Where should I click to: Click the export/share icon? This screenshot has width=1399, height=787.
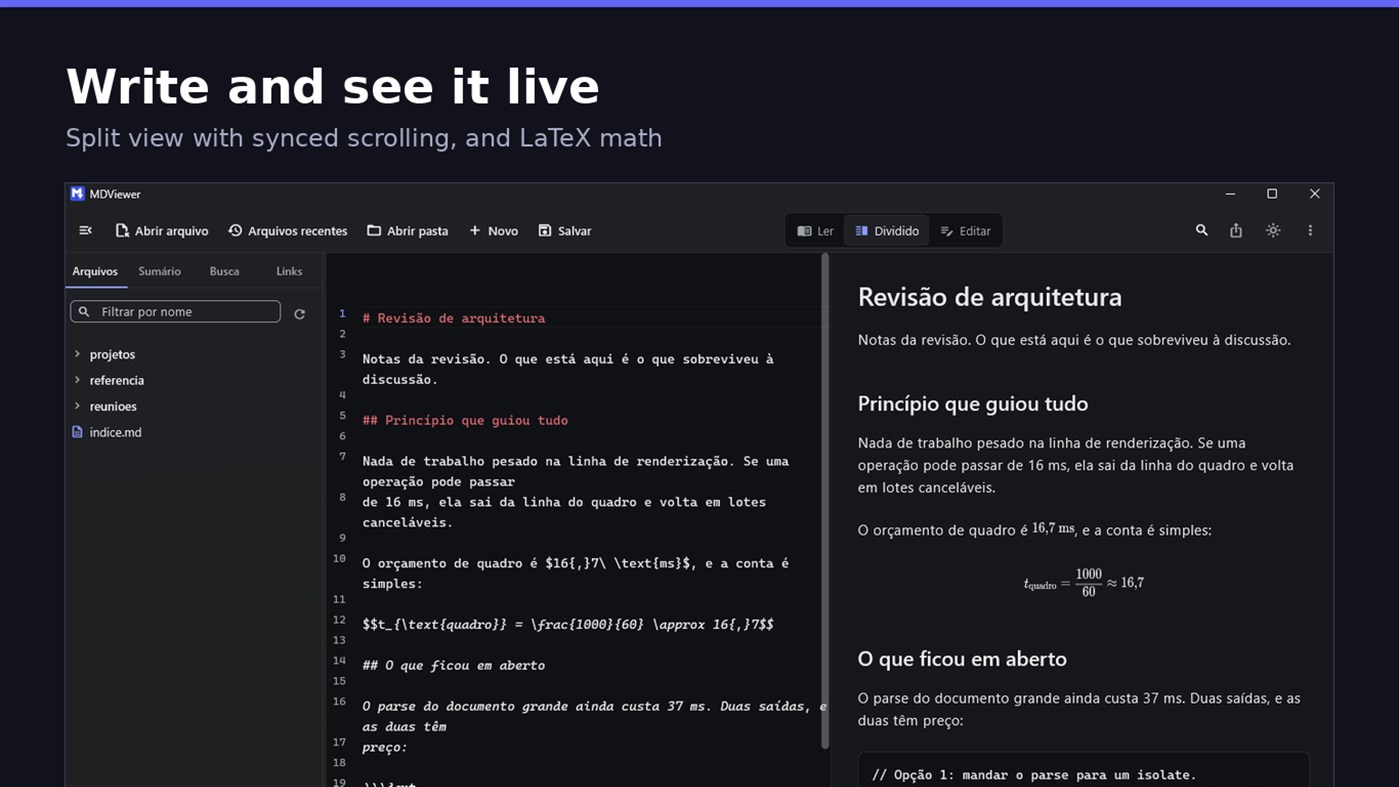(x=1236, y=231)
